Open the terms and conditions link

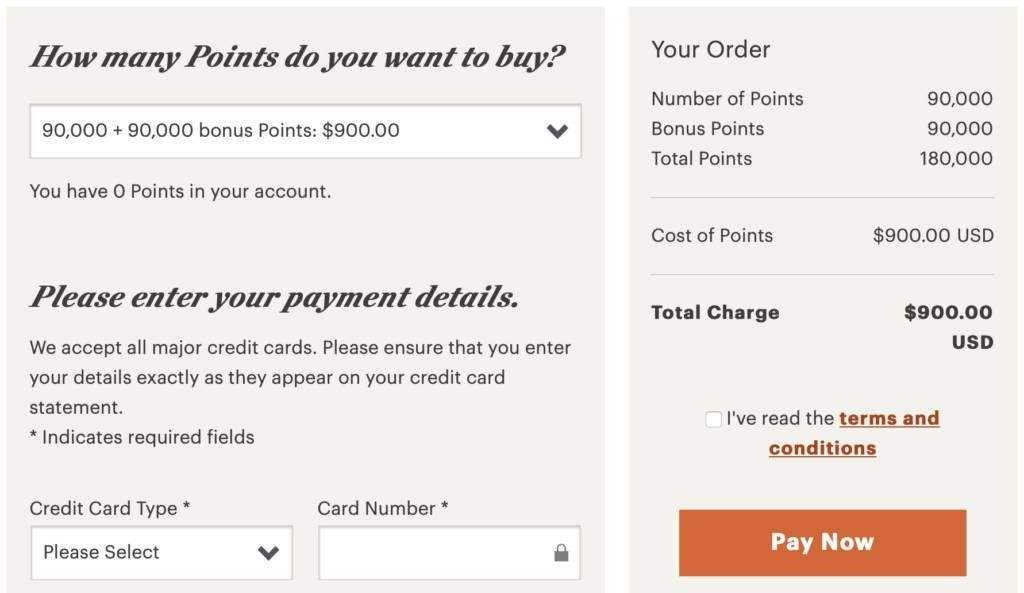click(x=854, y=433)
